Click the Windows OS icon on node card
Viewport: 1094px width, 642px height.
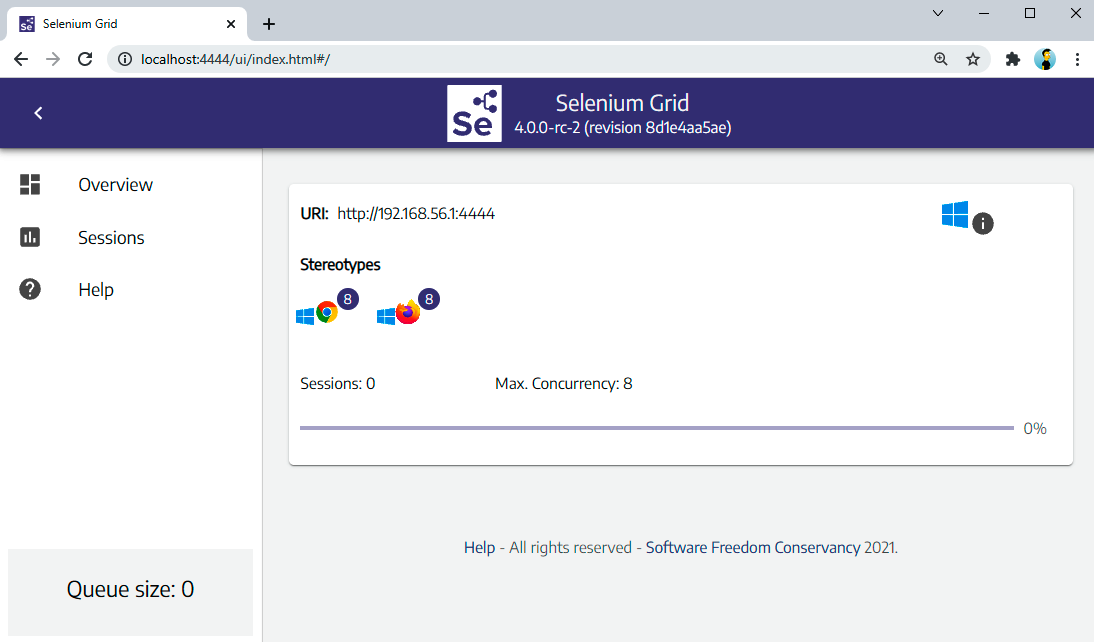click(954, 214)
